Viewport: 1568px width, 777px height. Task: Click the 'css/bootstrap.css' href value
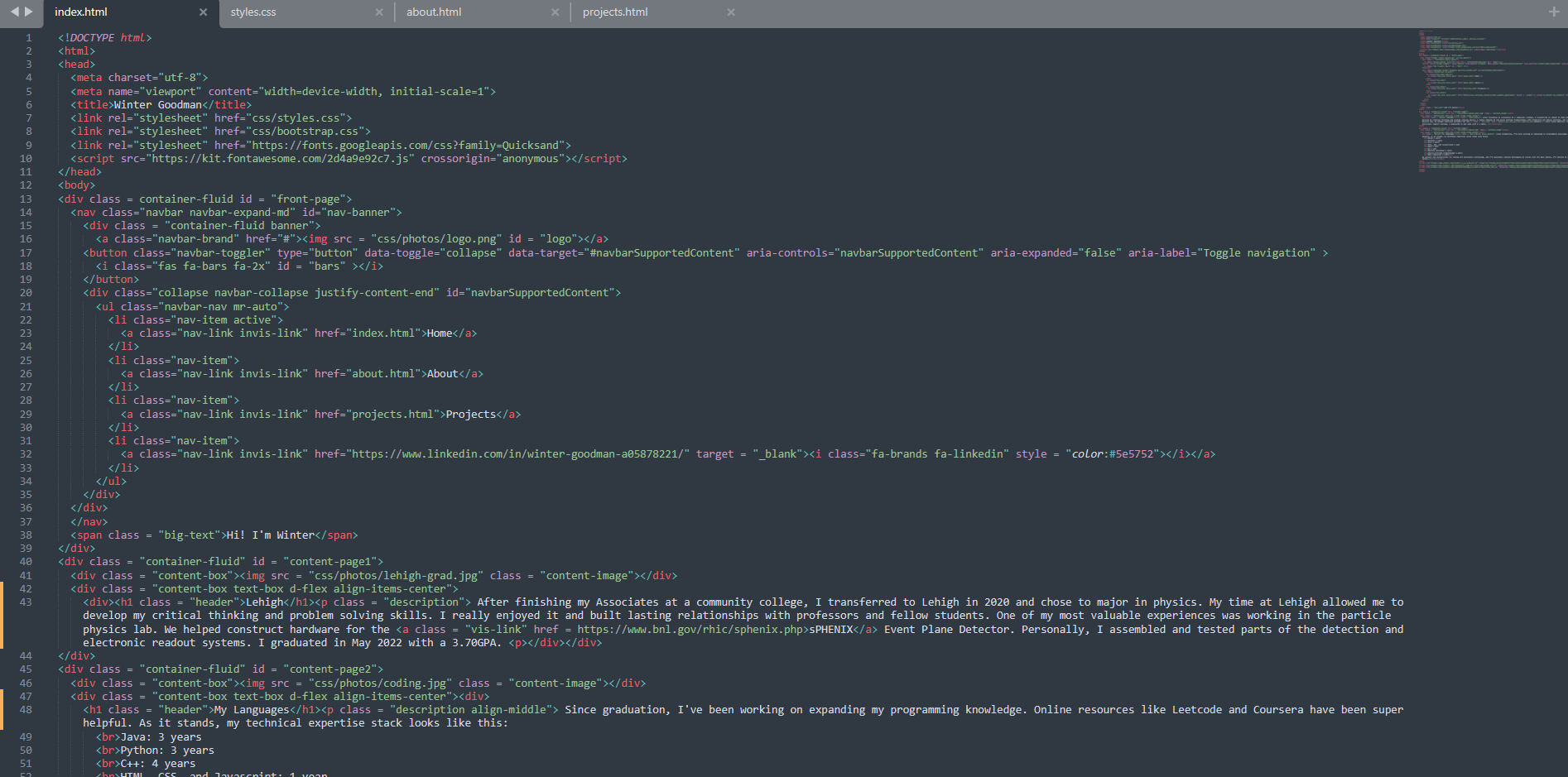(x=305, y=132)
